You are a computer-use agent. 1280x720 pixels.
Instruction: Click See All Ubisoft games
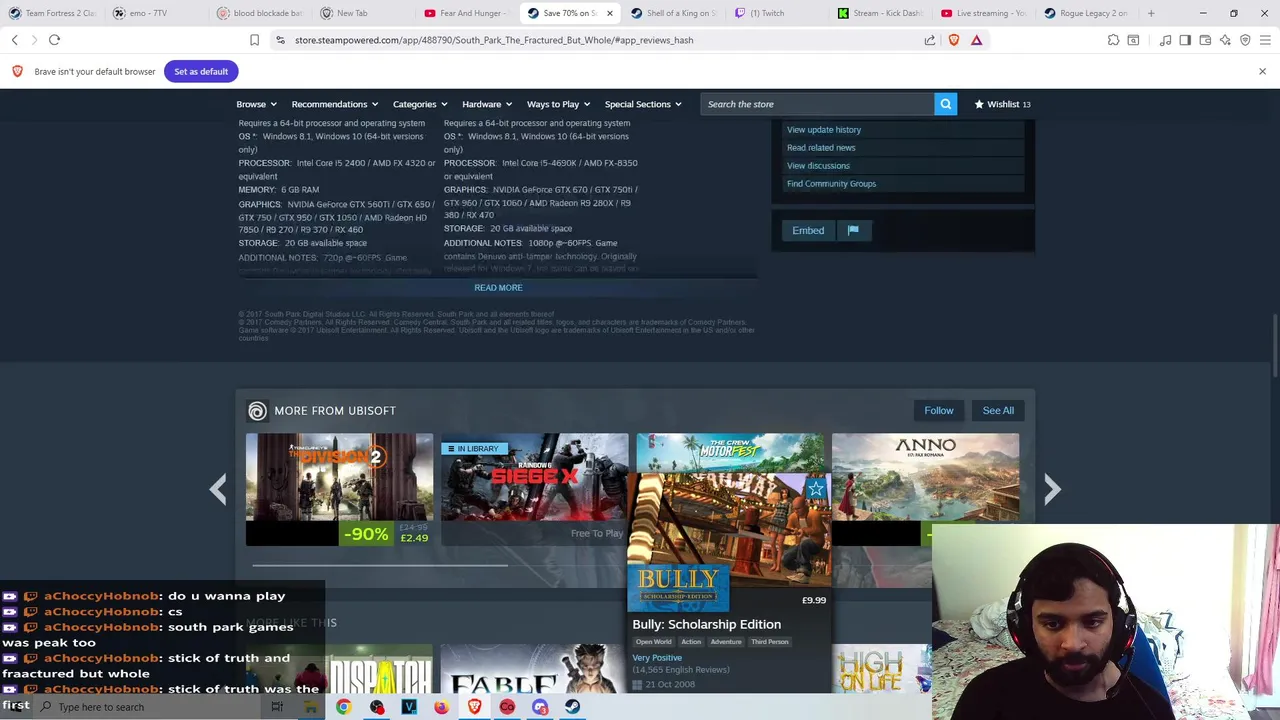pos(998,411)
